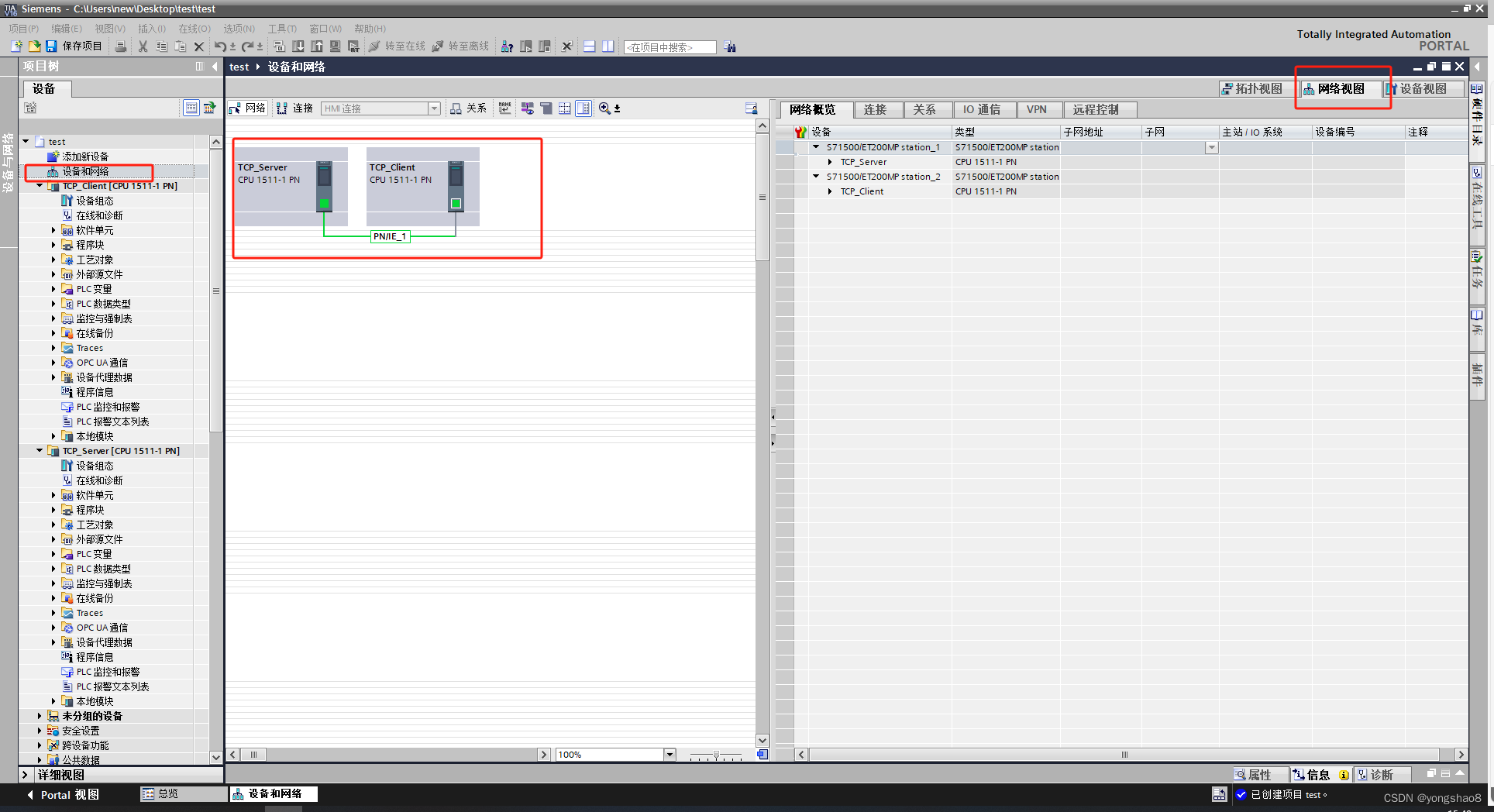1494x812 pixels.
Task: Create a new project with toolbar icon
Action: 16,46
